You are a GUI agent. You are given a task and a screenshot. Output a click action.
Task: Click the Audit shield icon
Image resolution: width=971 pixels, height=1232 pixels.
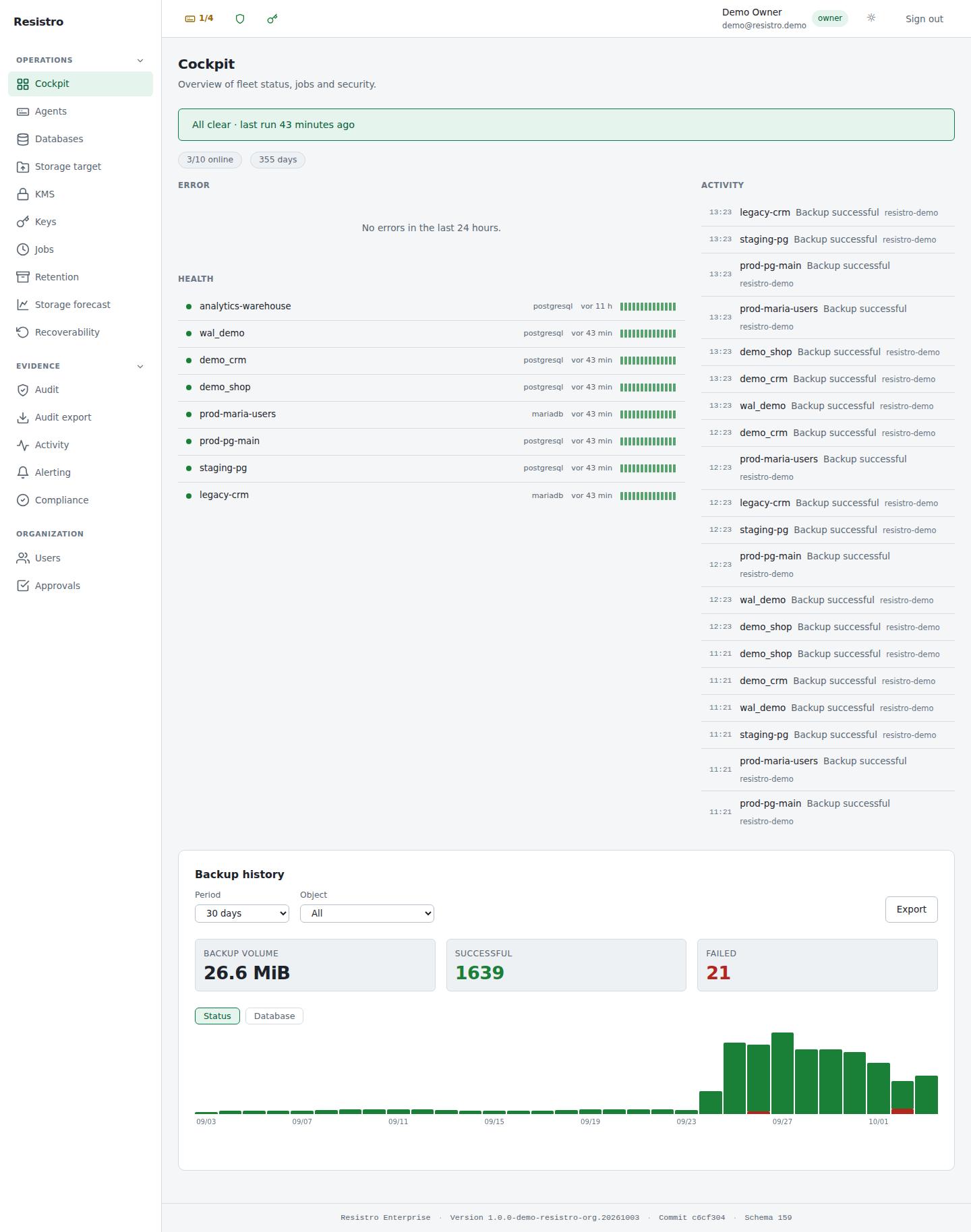coord(23,390)
